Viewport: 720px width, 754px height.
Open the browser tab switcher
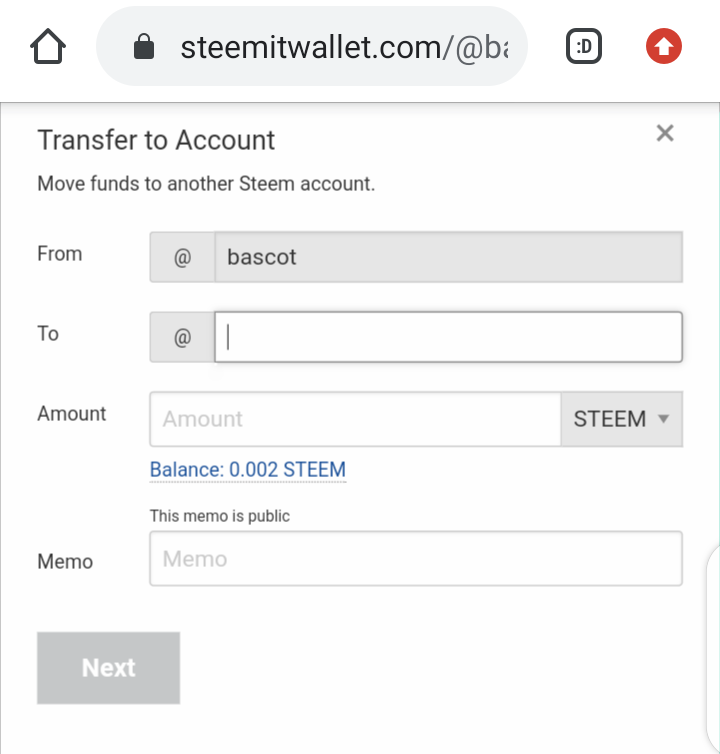click(584, 46)
